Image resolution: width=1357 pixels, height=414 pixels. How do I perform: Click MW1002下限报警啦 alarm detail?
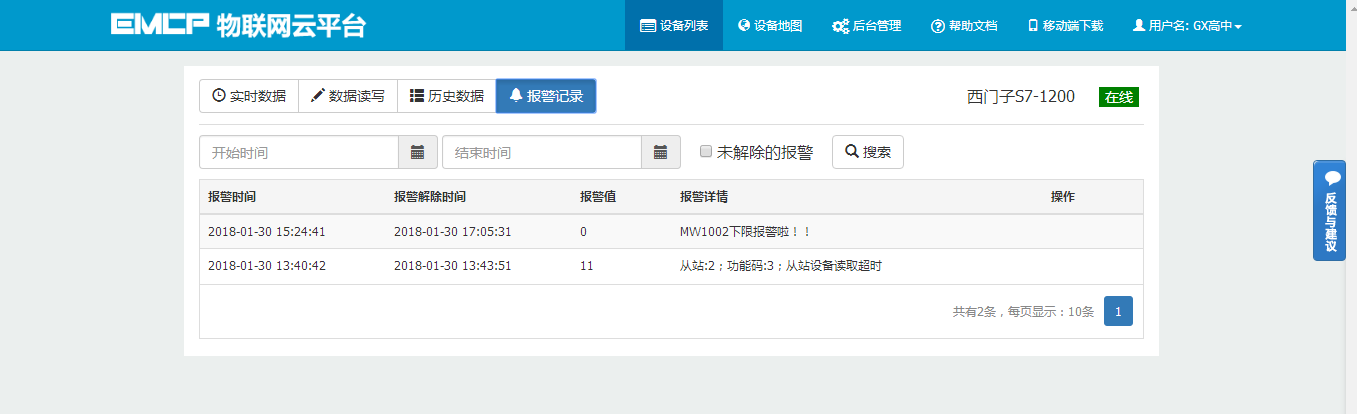click(x=746, y=231)
